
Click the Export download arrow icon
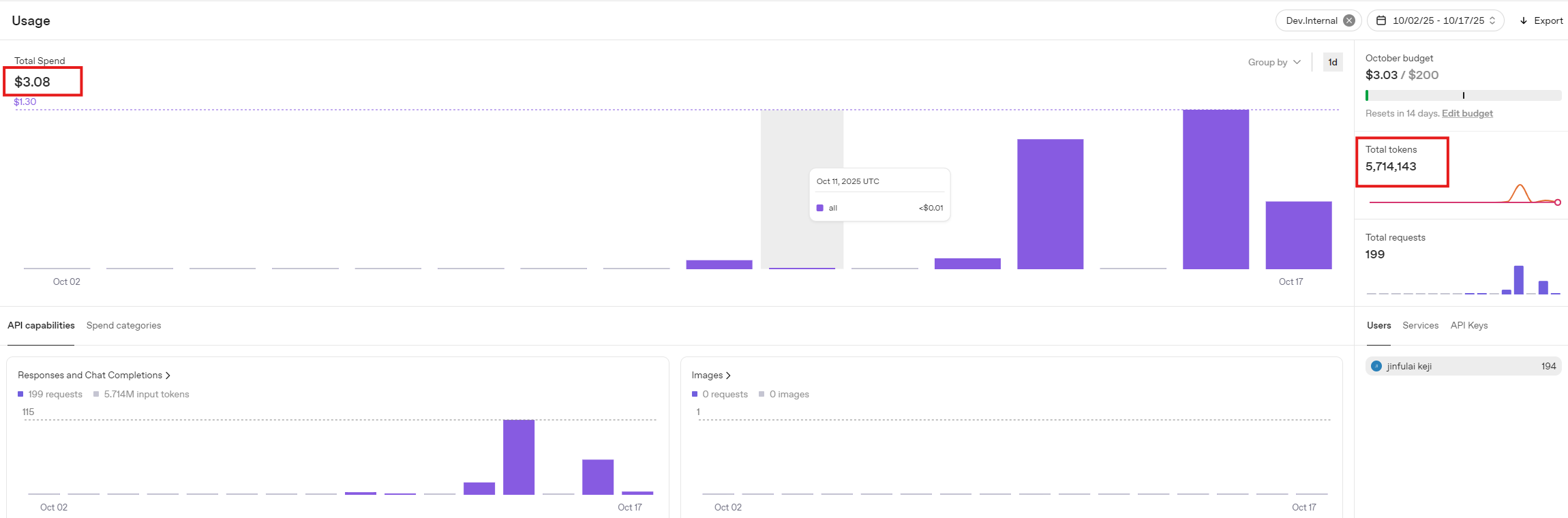tap(1524, 20)
